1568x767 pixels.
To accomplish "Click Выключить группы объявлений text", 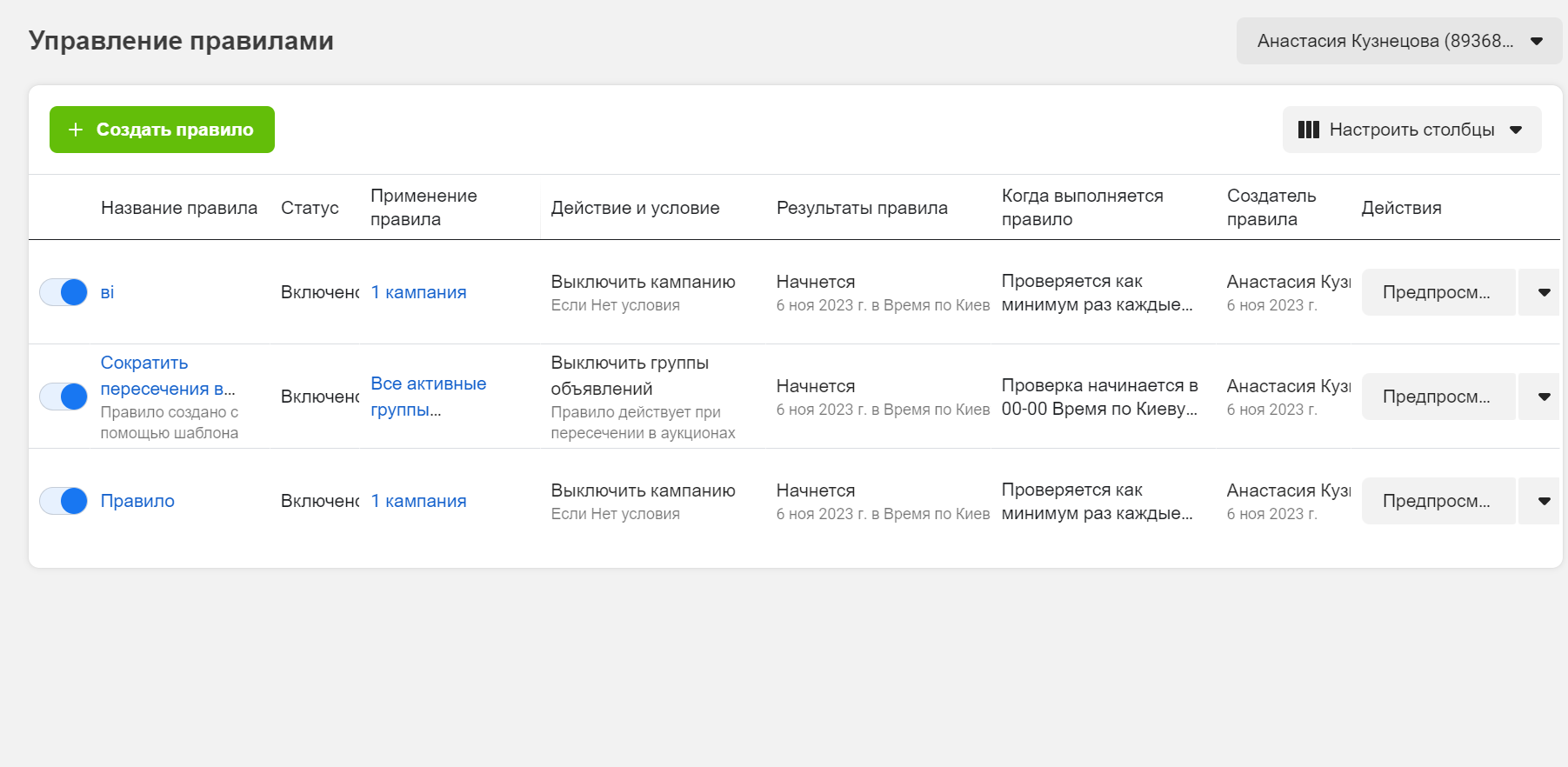I will pos(630,376).
